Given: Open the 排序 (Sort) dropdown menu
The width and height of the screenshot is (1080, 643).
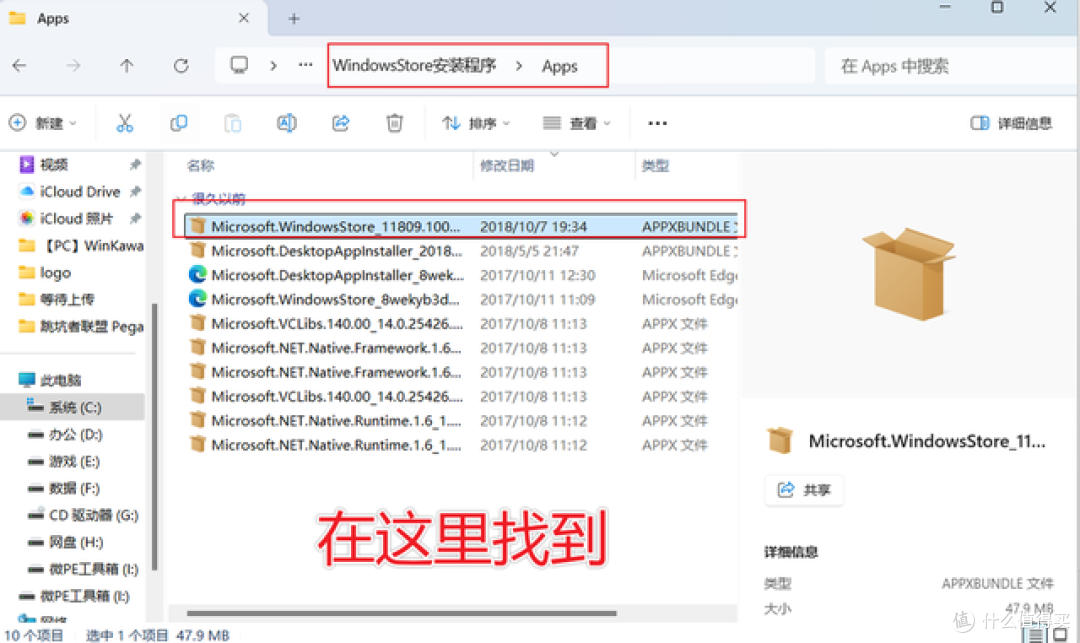Looking at the screenshot, I should tap(476, 123).
